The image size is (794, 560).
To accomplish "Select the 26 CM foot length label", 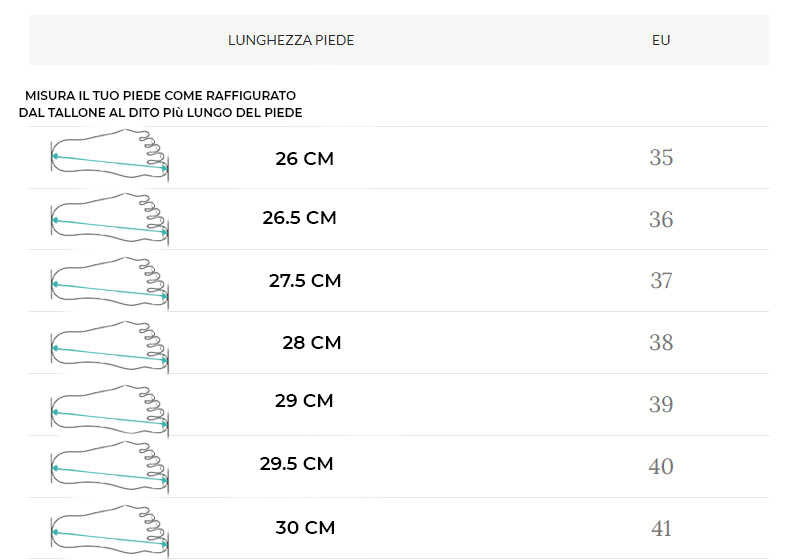I will click(x=304, y=158).
